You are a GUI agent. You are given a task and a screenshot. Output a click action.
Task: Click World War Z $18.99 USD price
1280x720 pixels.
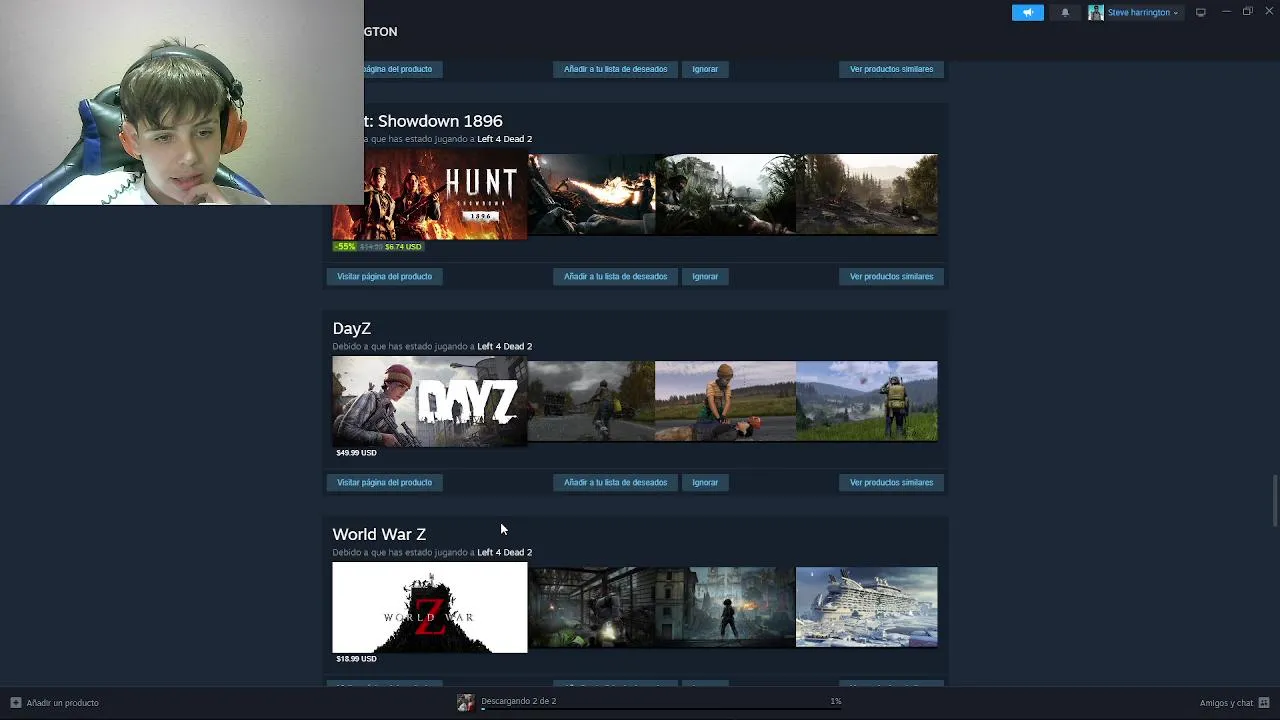pos(356,659)
